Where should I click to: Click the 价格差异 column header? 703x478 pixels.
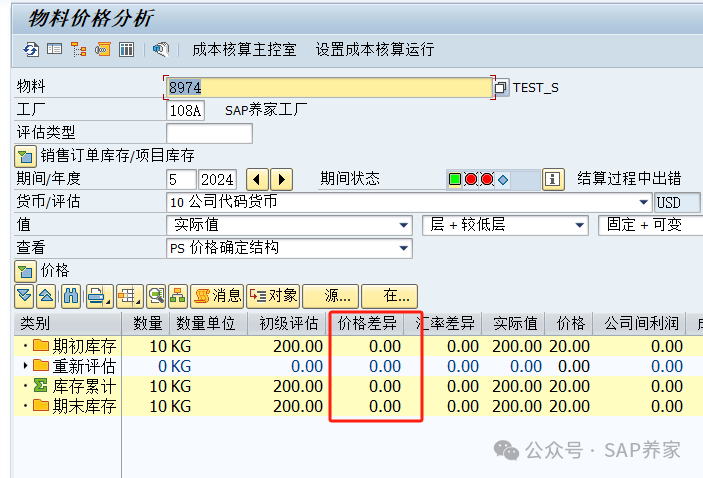coord(367,324)
